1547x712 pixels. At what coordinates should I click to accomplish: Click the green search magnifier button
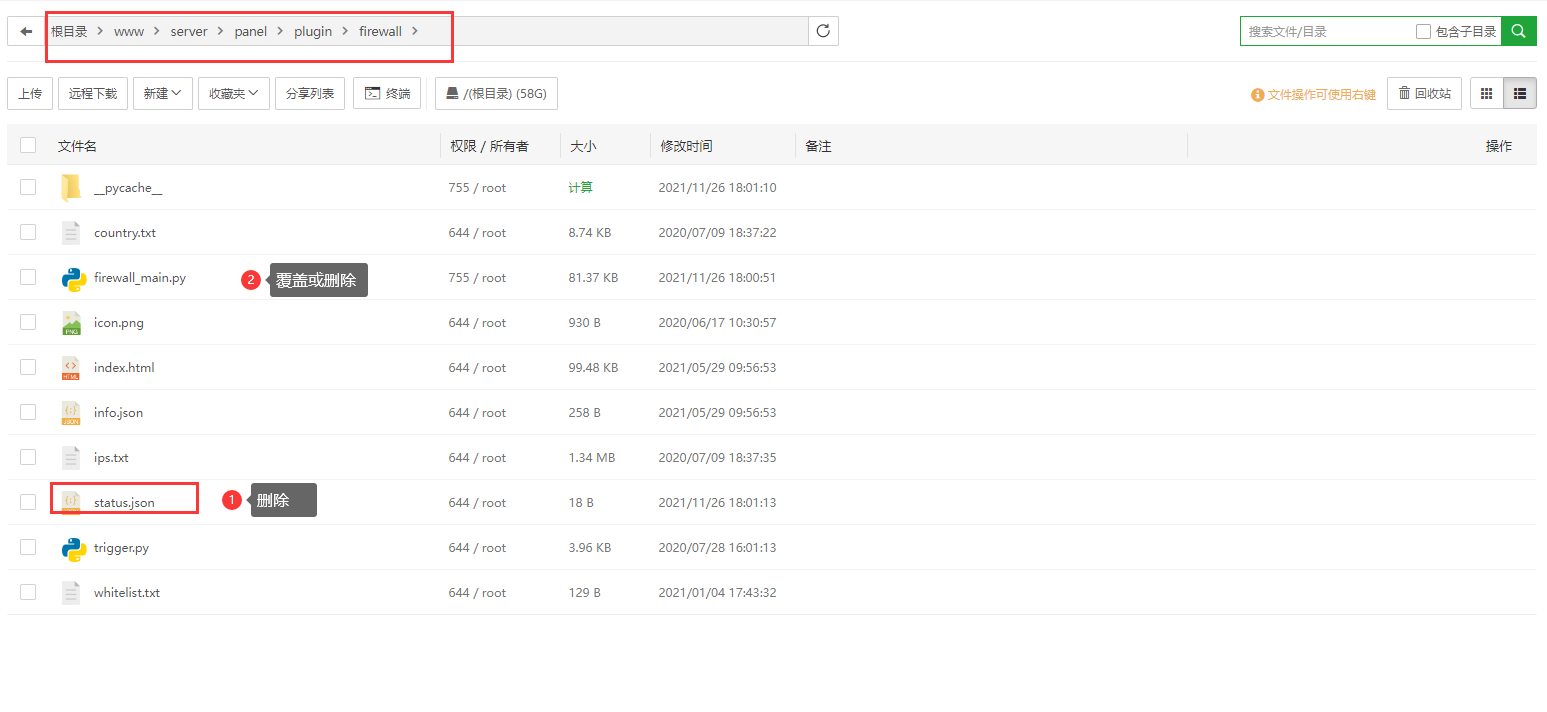(x=1518, y=31)
